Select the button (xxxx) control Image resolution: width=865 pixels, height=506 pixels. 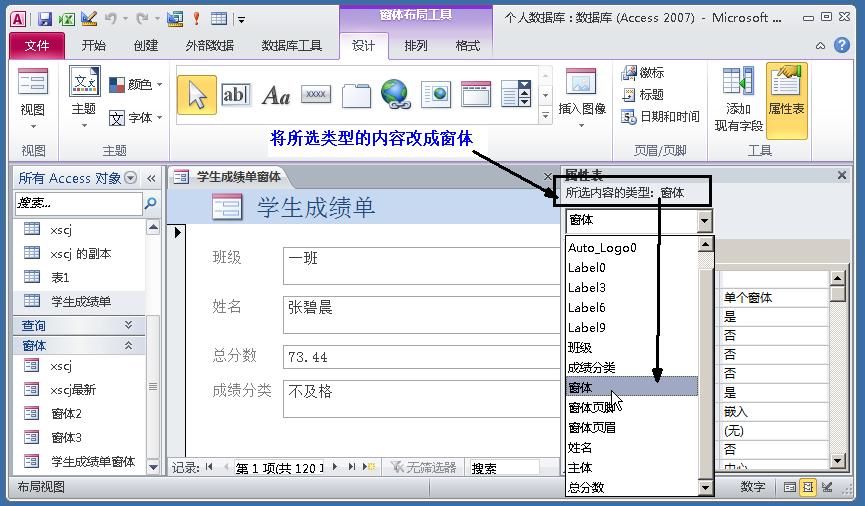coord(316,94)
